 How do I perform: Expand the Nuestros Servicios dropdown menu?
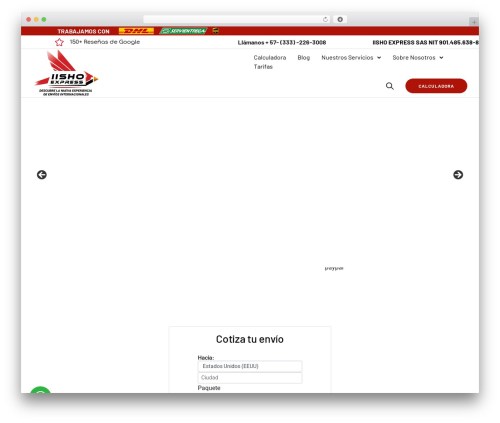coord(351,58)
